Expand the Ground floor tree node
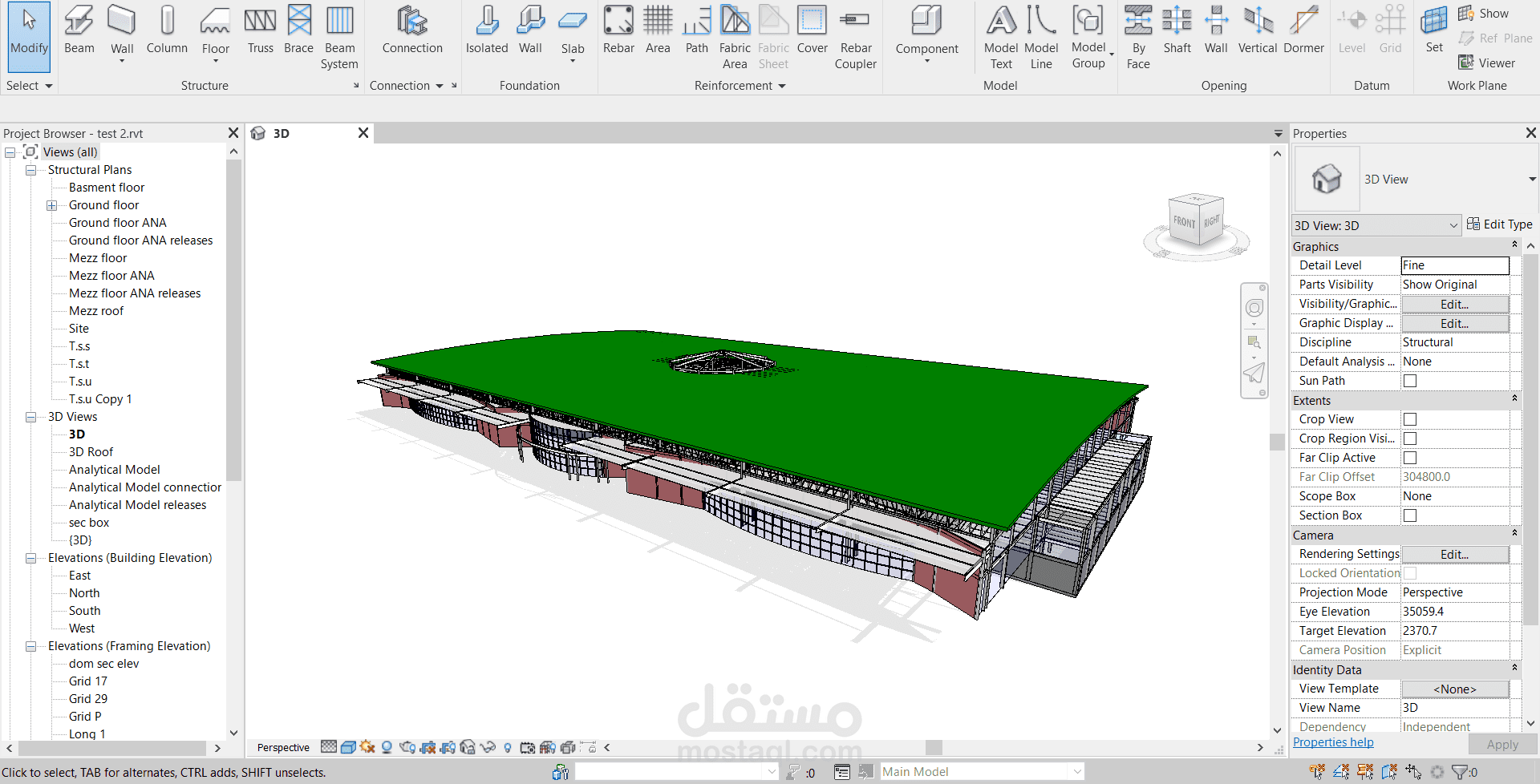The image size is (1540, 784). (x=52, y=205)
